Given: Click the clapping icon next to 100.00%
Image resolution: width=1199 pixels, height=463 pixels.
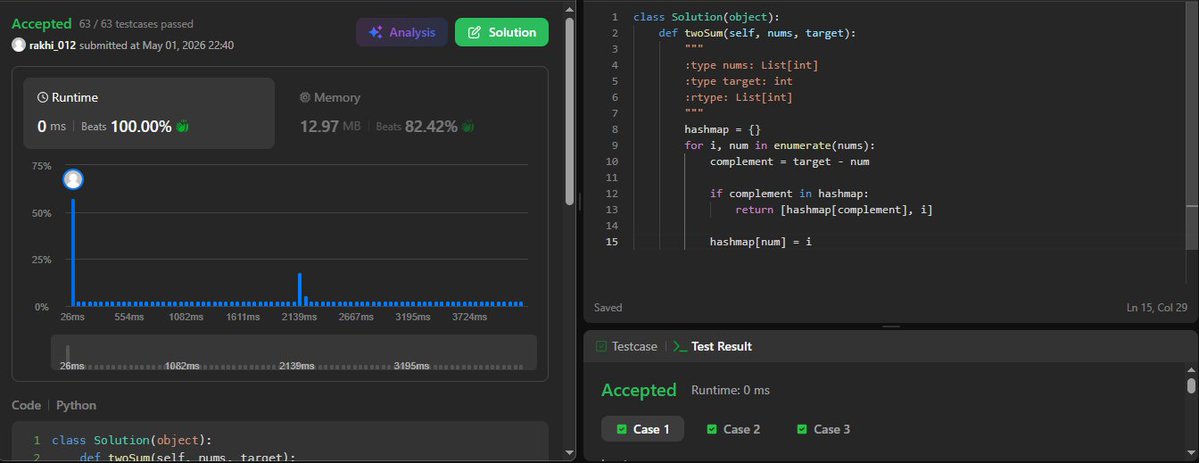Looking at the screenshot, I should pyautogui.click(x=182, y=126).
